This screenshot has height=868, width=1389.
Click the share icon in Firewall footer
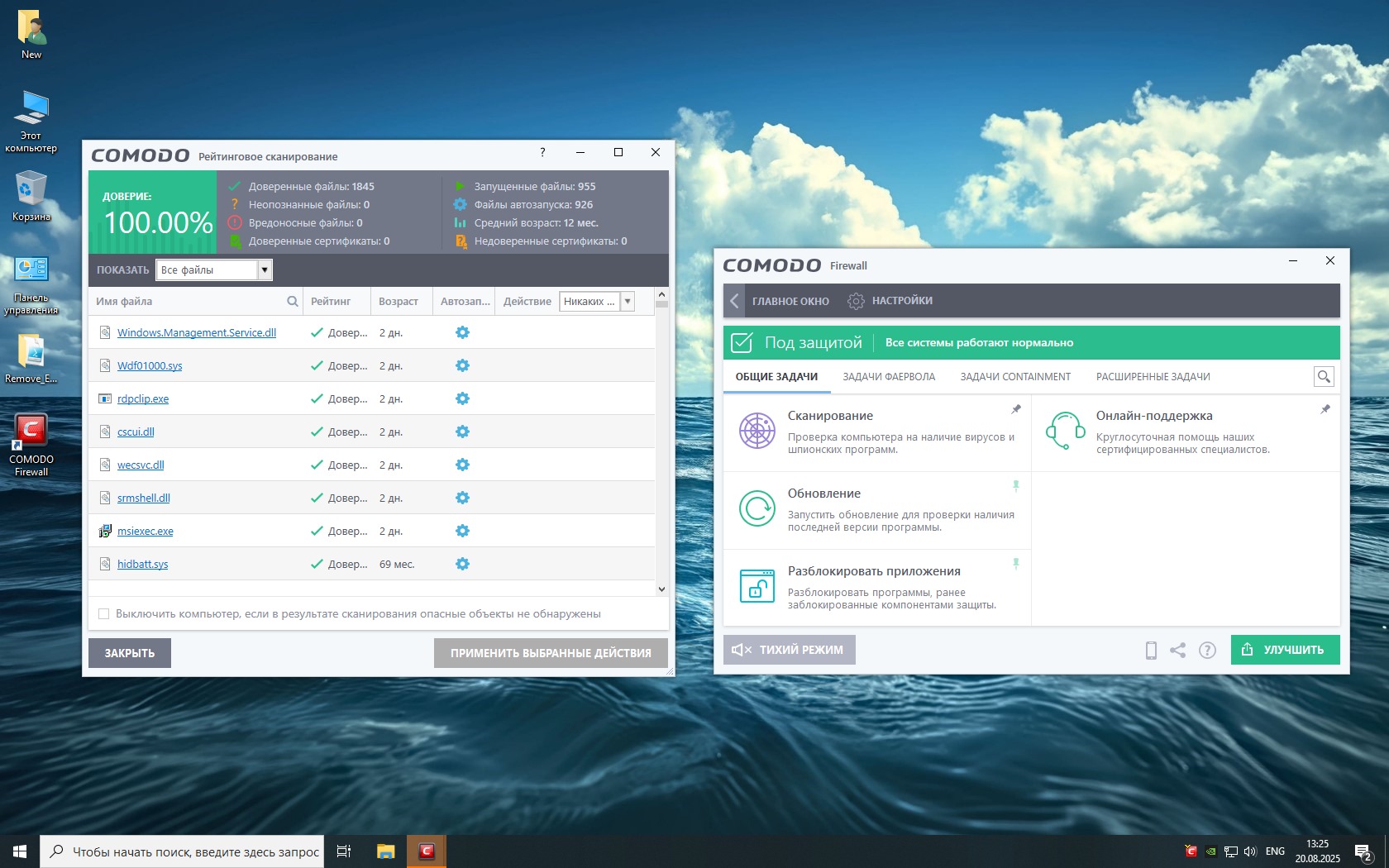pos(1178,651)
